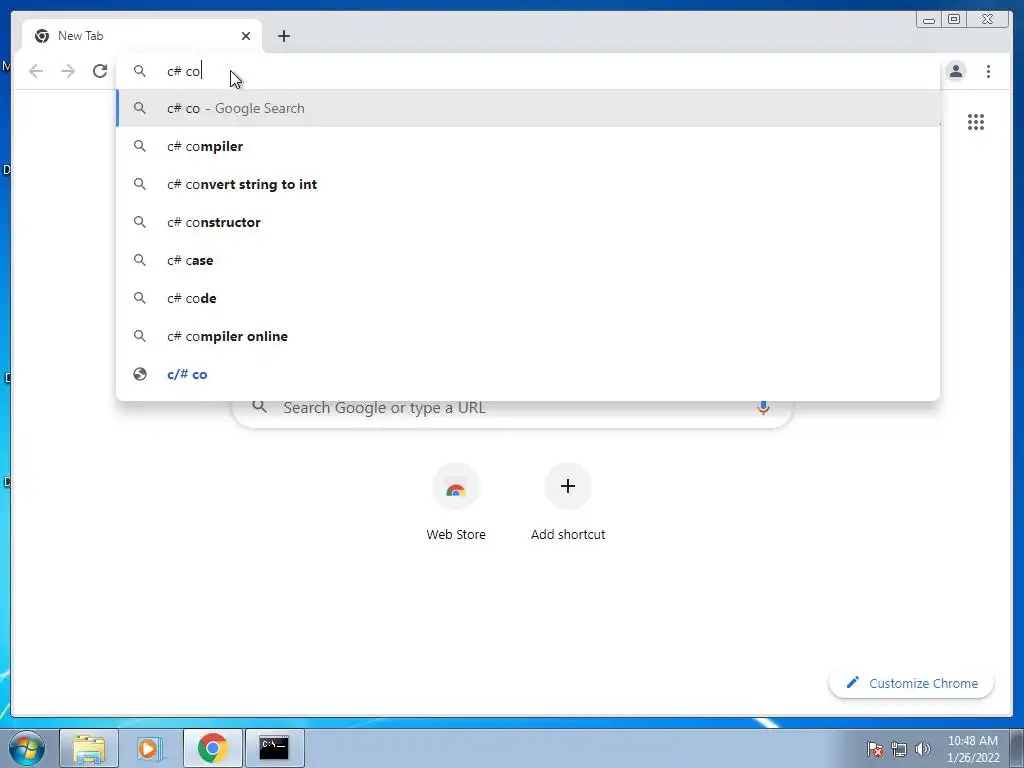This screenshot has height=768, width=1024.
Task: Close the New Tab tab
Action: tap(246, 36)
